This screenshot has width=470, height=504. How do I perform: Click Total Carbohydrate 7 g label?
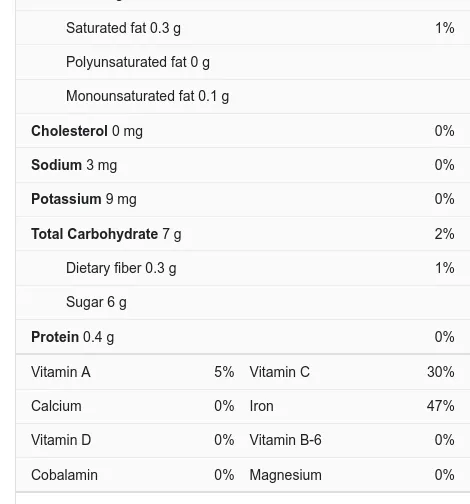[x=106, y=234]
